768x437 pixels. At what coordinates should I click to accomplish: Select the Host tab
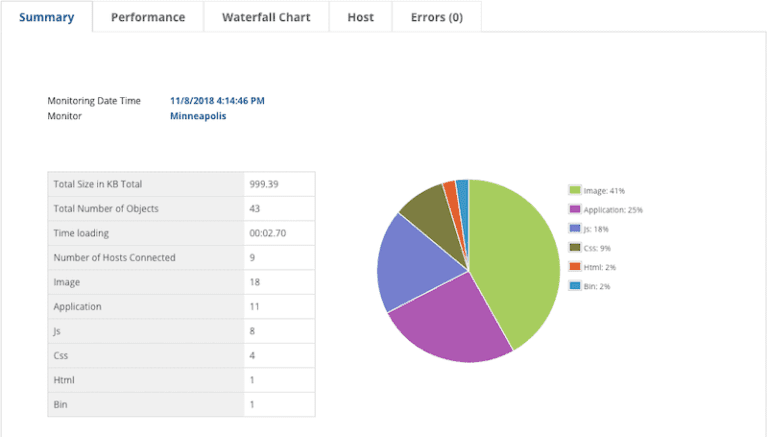[360, 17]
